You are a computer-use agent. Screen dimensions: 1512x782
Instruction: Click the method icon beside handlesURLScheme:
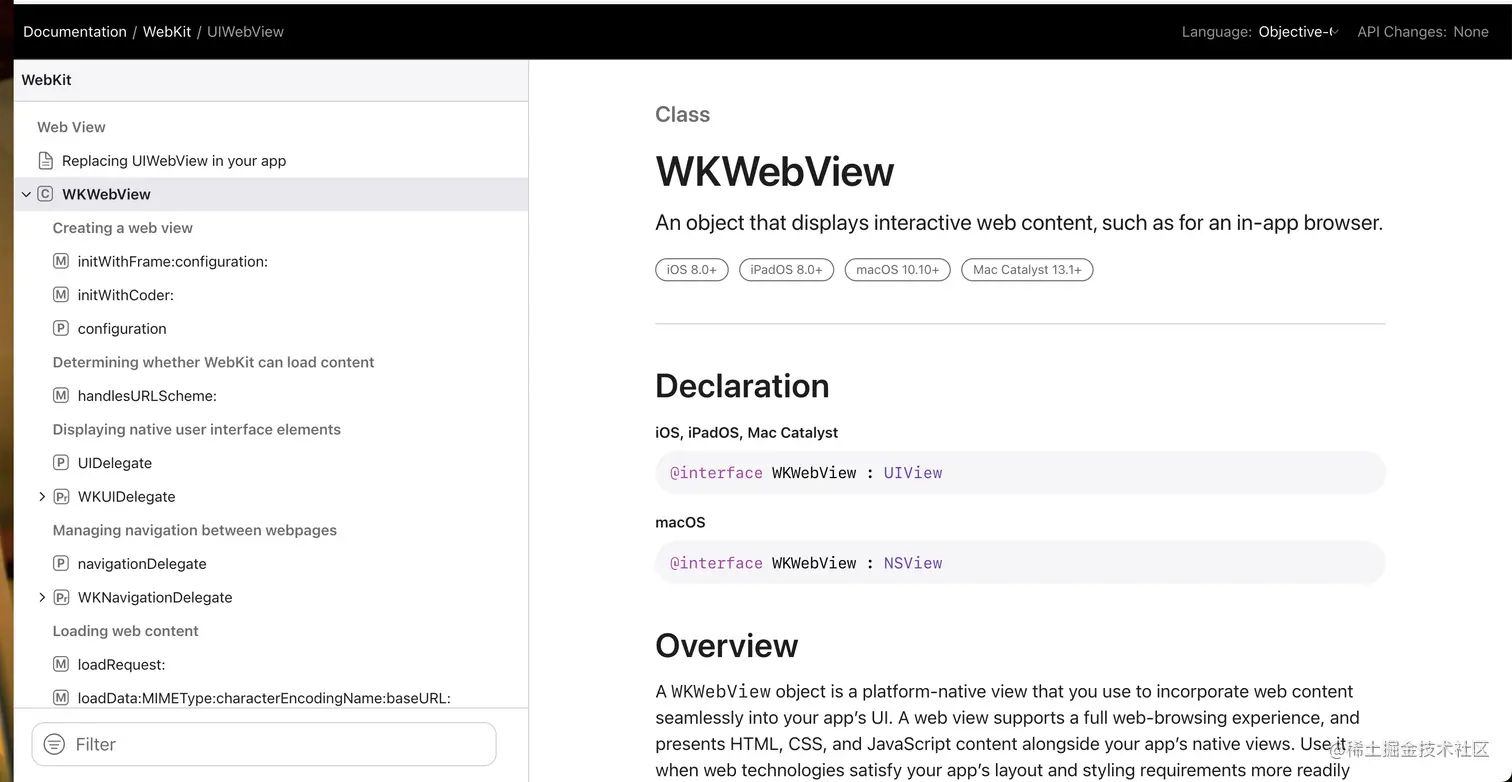61,396
